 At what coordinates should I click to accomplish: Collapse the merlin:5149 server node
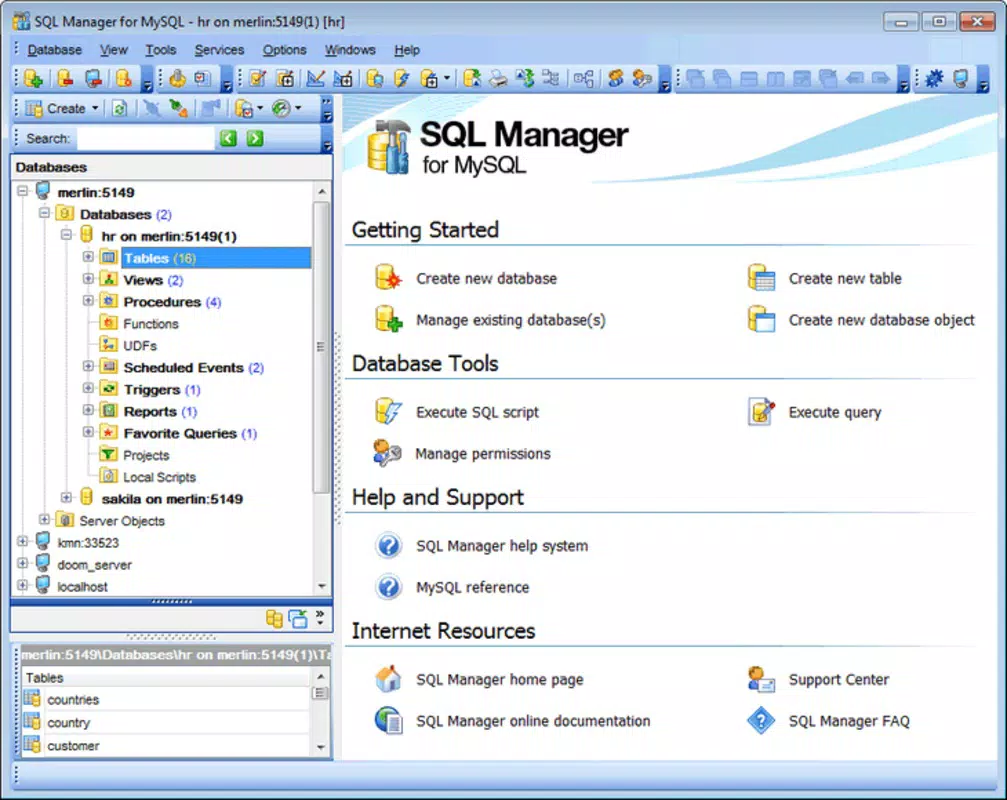coord(22,191)
